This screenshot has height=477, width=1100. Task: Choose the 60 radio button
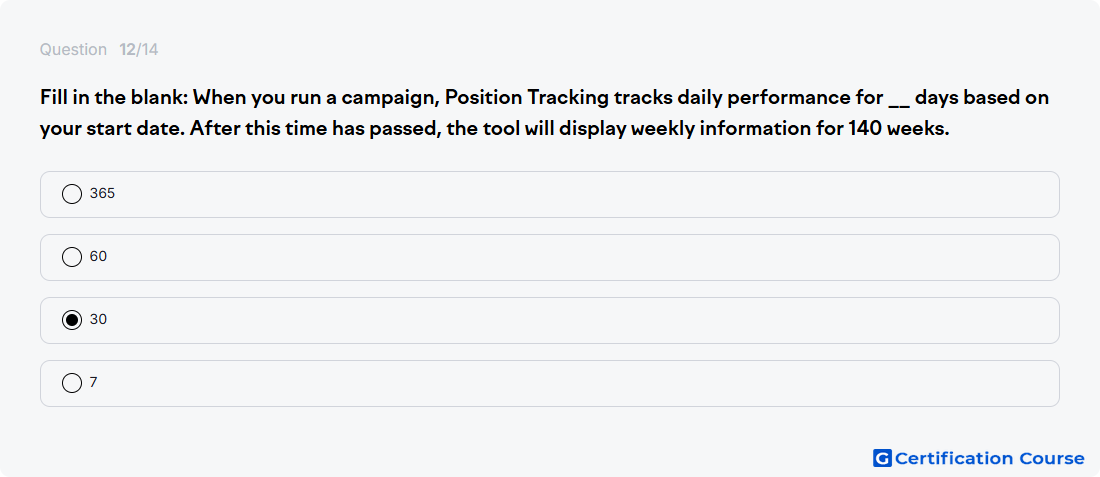click(x=72, y=257)
